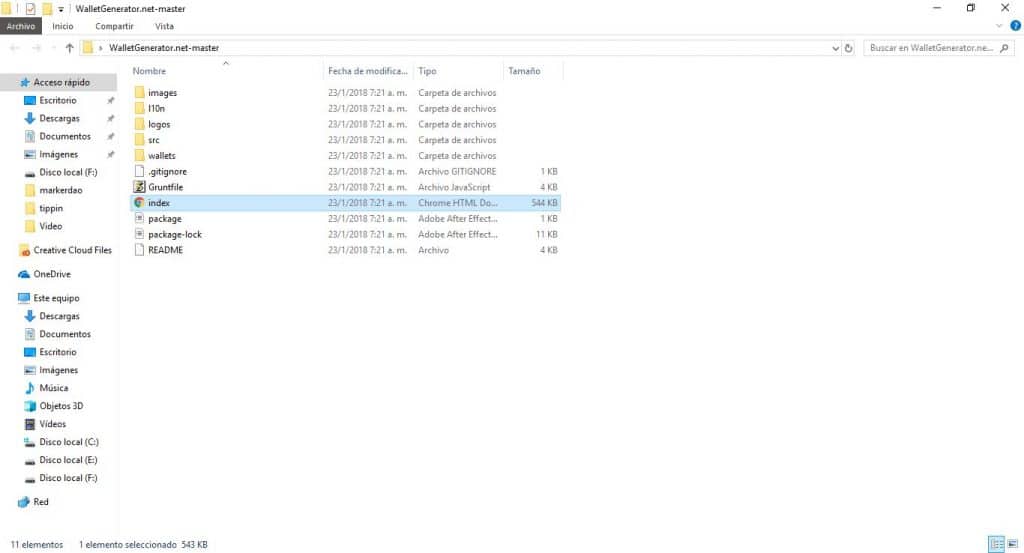Go back using the back arrow
1024x553 pixels.
14,48
